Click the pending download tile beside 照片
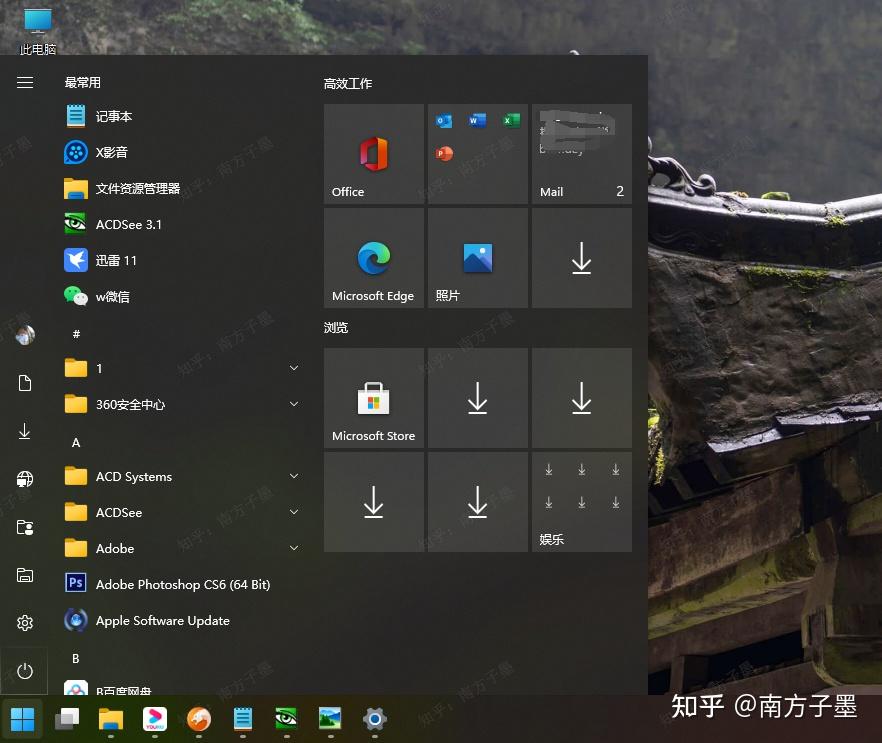Image resolution: width=882 pixels, height=743 pixels. coord(582,258)
